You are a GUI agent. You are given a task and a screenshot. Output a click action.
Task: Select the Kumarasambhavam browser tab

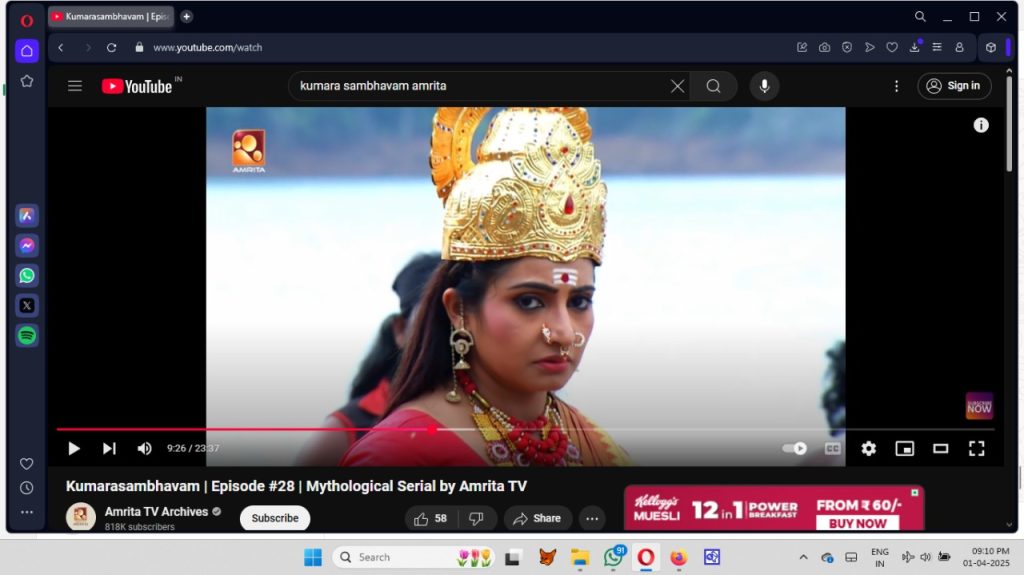point(110,16)
